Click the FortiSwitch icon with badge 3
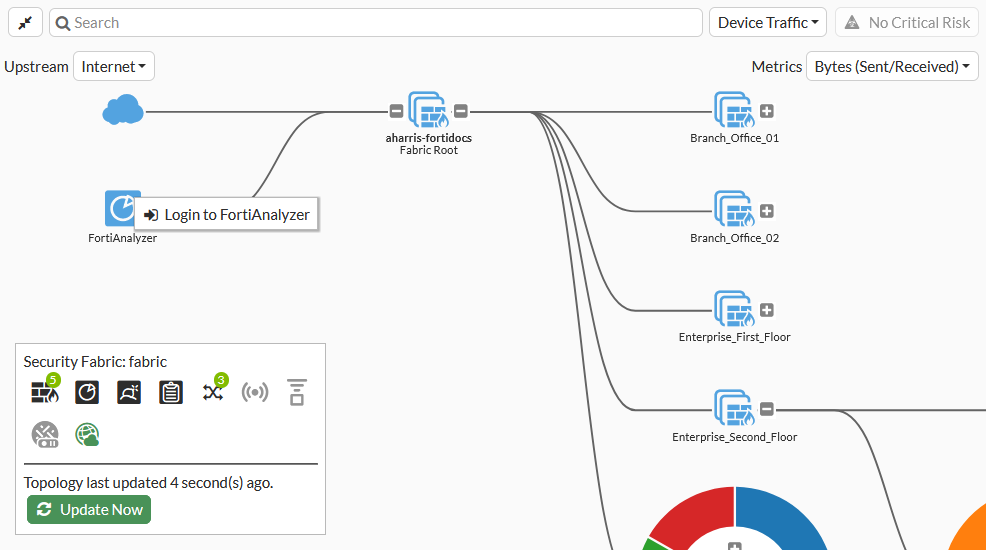 click(213, 392)
